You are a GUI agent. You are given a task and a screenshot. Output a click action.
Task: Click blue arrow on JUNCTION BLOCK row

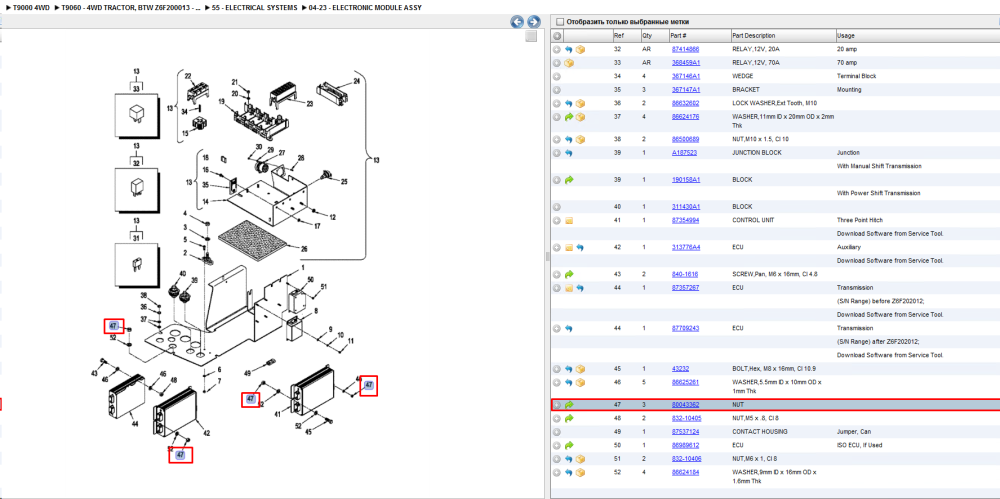tap(569, 153)
